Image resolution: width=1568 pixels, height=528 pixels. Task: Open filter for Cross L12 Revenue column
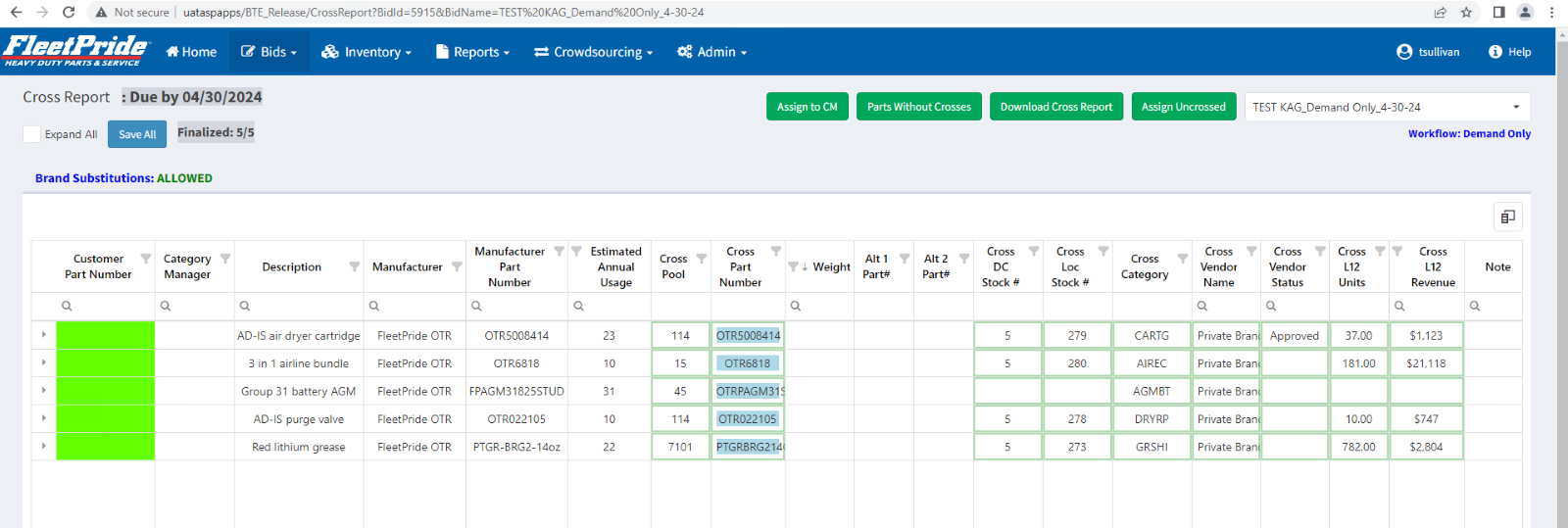click(1397, 252)
